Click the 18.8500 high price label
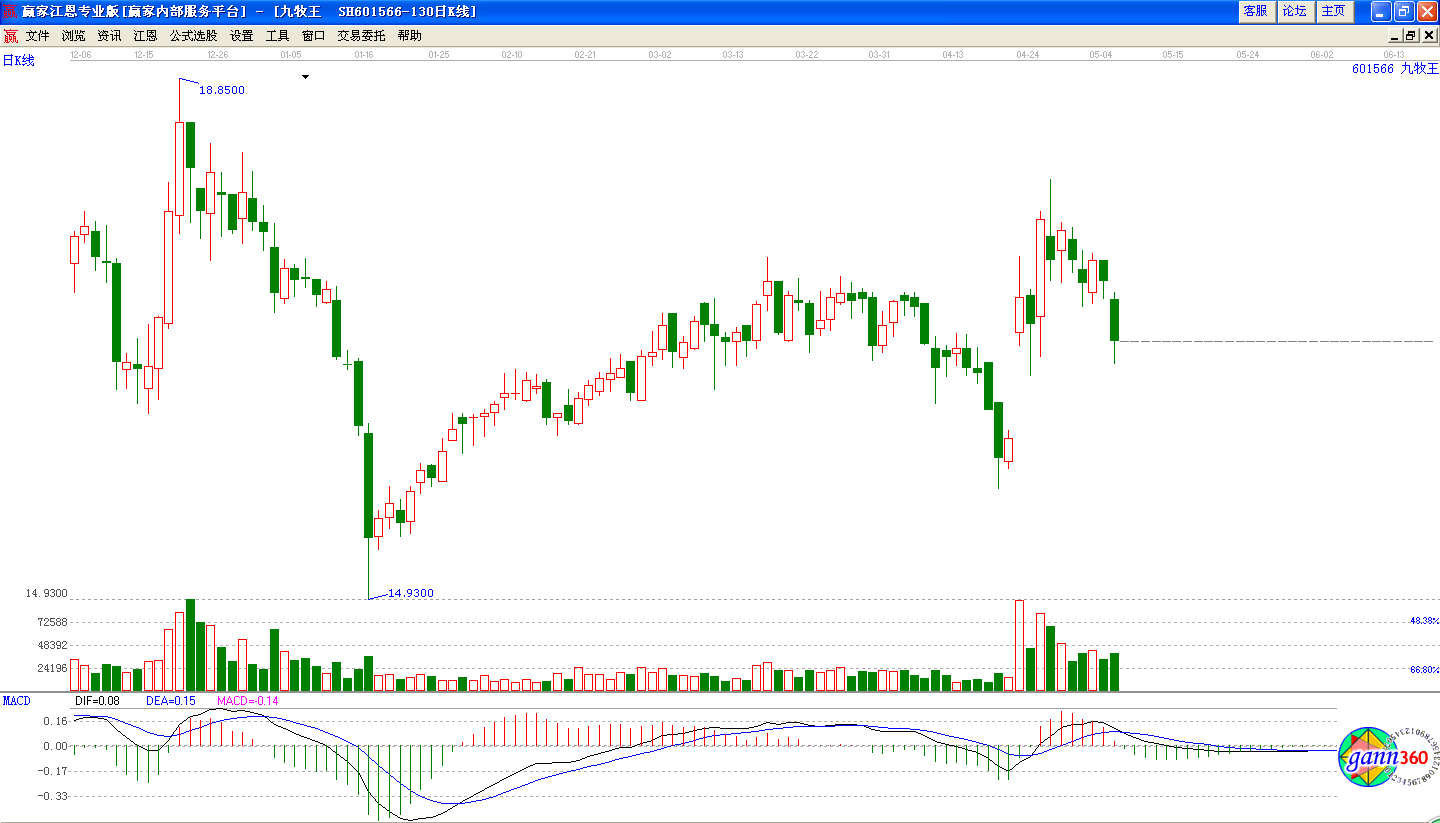 (x=222, y=90)
